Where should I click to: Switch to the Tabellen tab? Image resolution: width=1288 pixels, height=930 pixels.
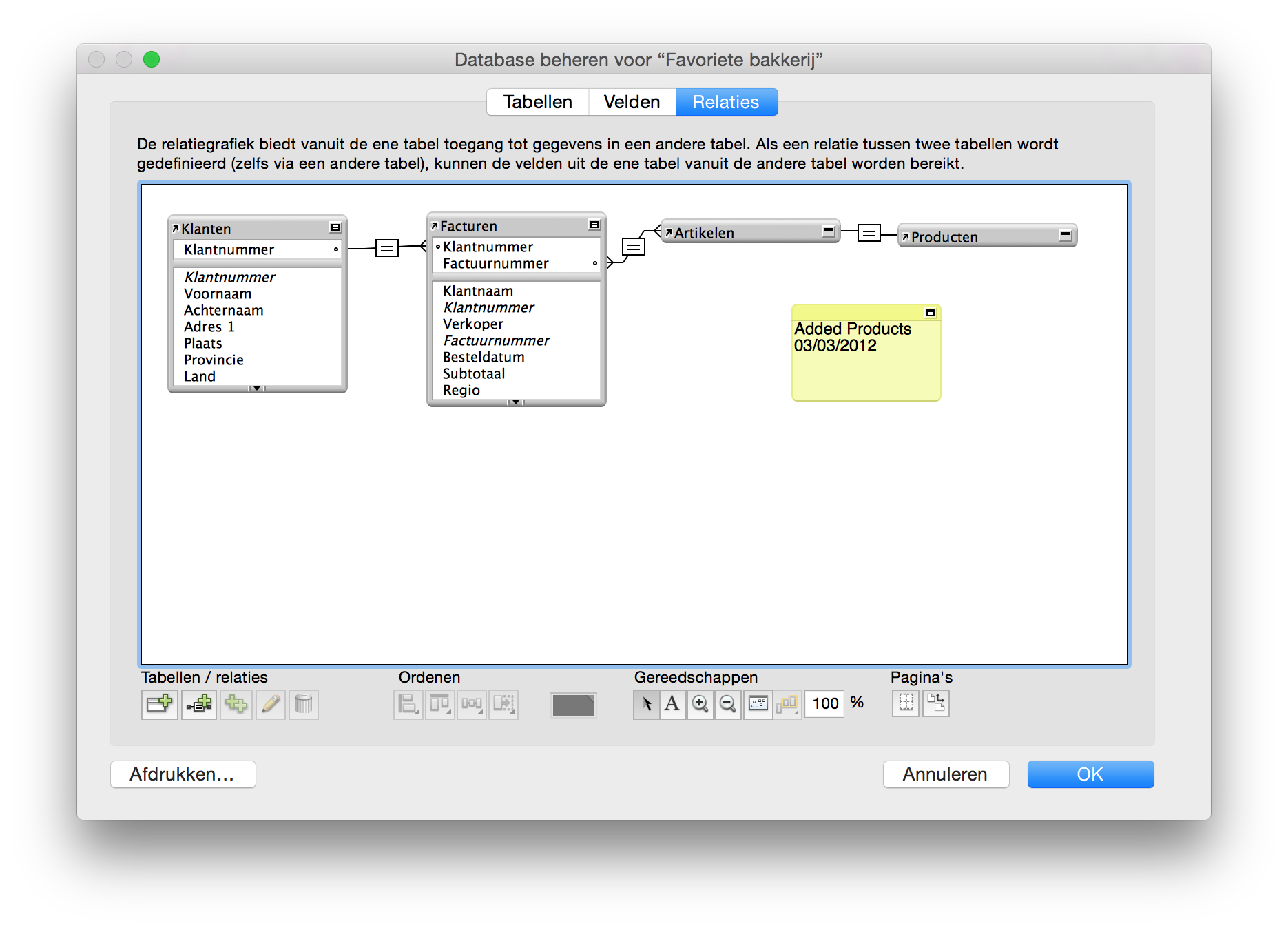click(537, 102)
